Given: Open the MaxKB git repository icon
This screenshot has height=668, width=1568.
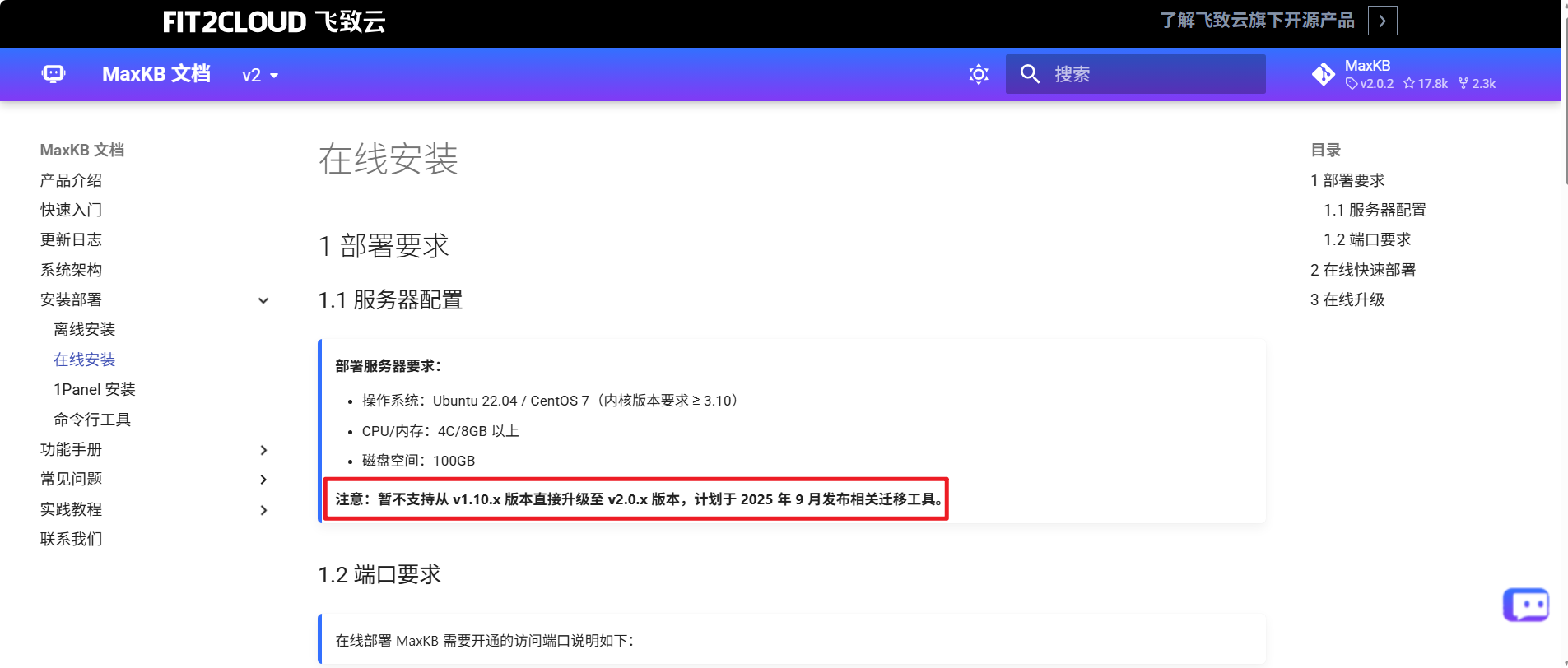Looking at the screenshot, I should 1324,74.
